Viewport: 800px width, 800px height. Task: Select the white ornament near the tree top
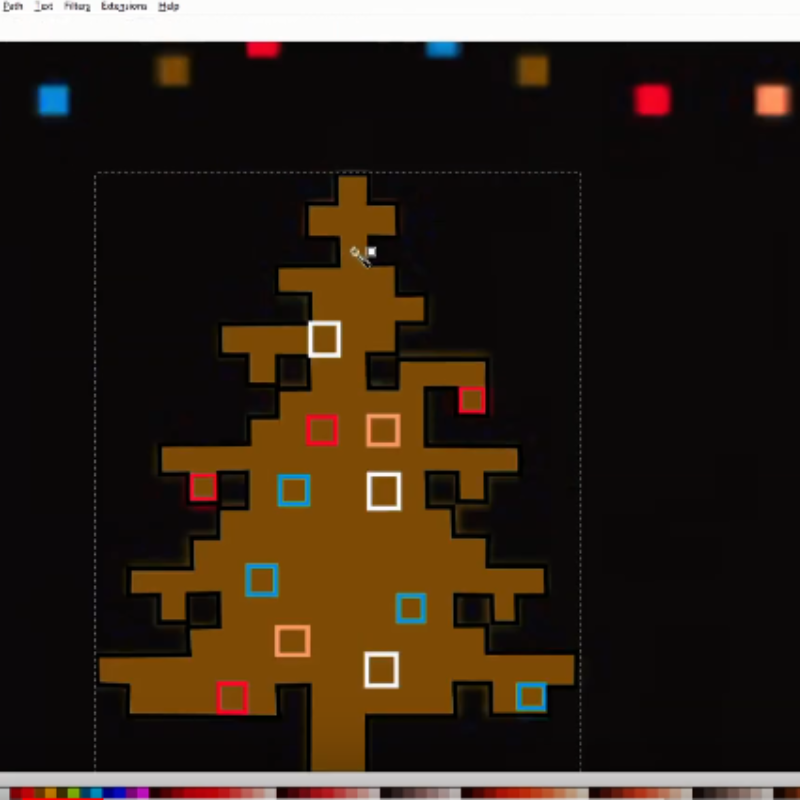(x=323, y=340)
